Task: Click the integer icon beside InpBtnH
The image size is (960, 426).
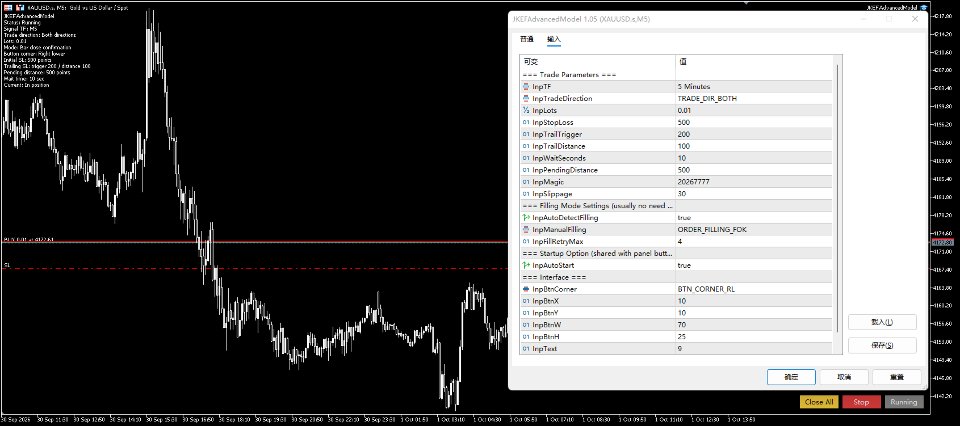Action: tap(526, 337)
